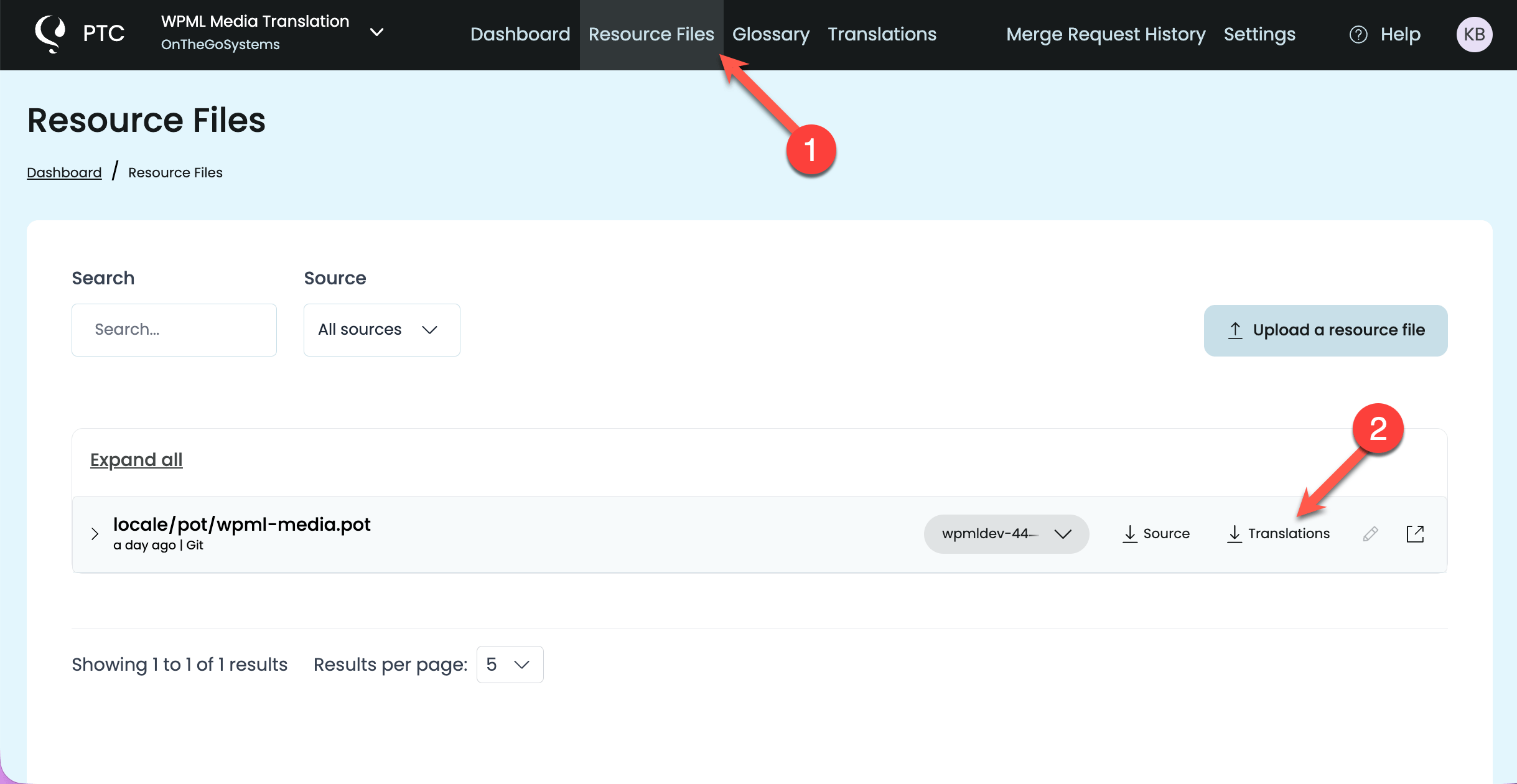Viewport: 1517px width, 784px height.
Task: Click the pencil edit icon on the file row
Action: (x=1370, y=533)
